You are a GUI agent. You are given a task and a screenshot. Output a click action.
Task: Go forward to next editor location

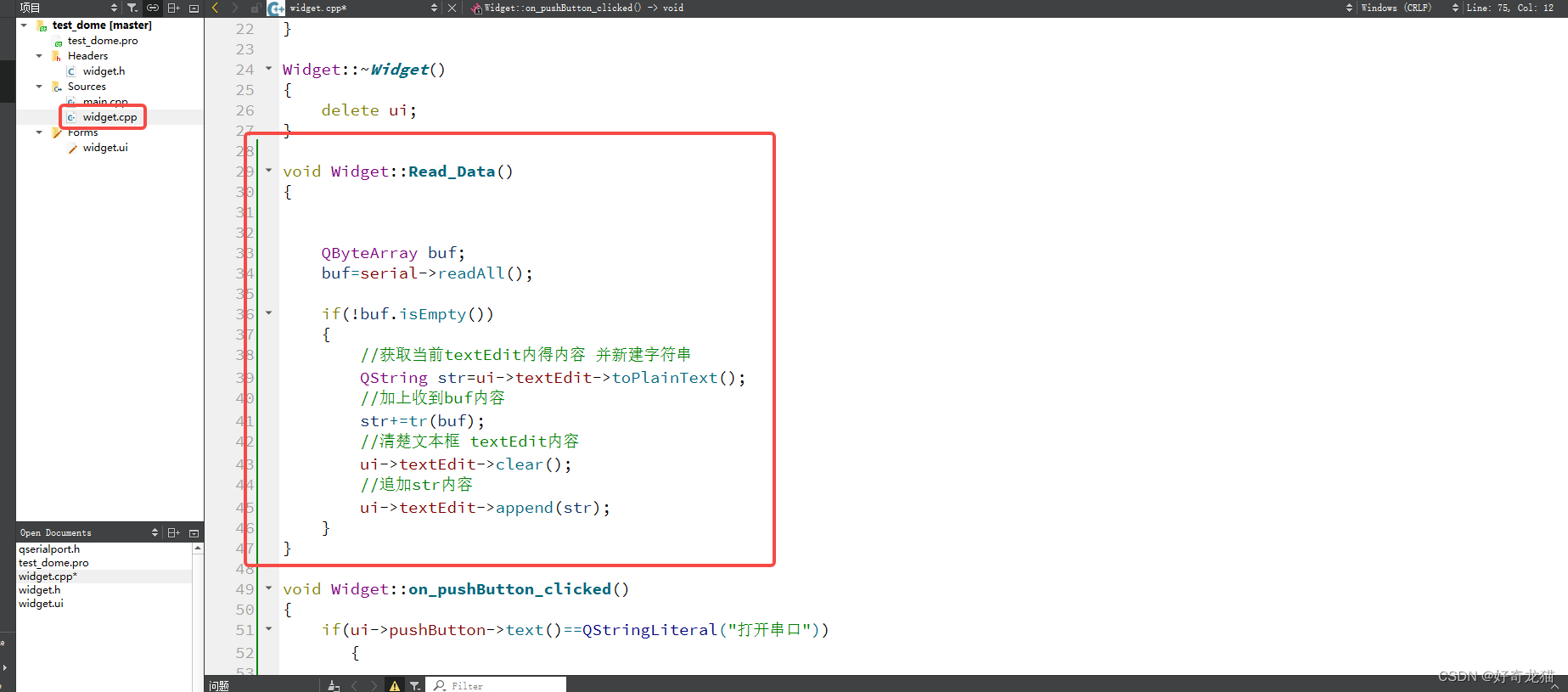tap(235, 8)
